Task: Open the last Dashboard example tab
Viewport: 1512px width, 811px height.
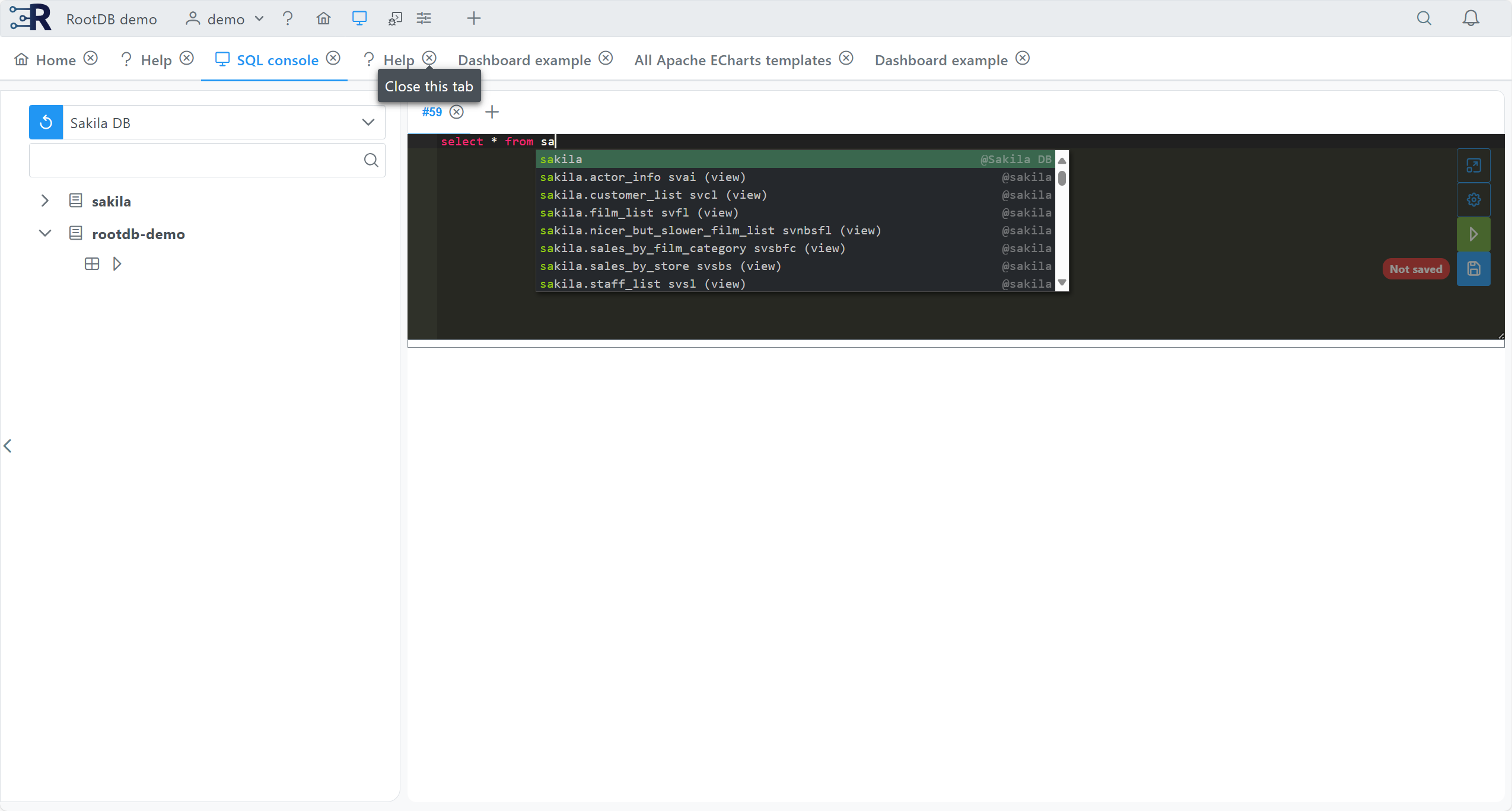Action: (941, 60)
